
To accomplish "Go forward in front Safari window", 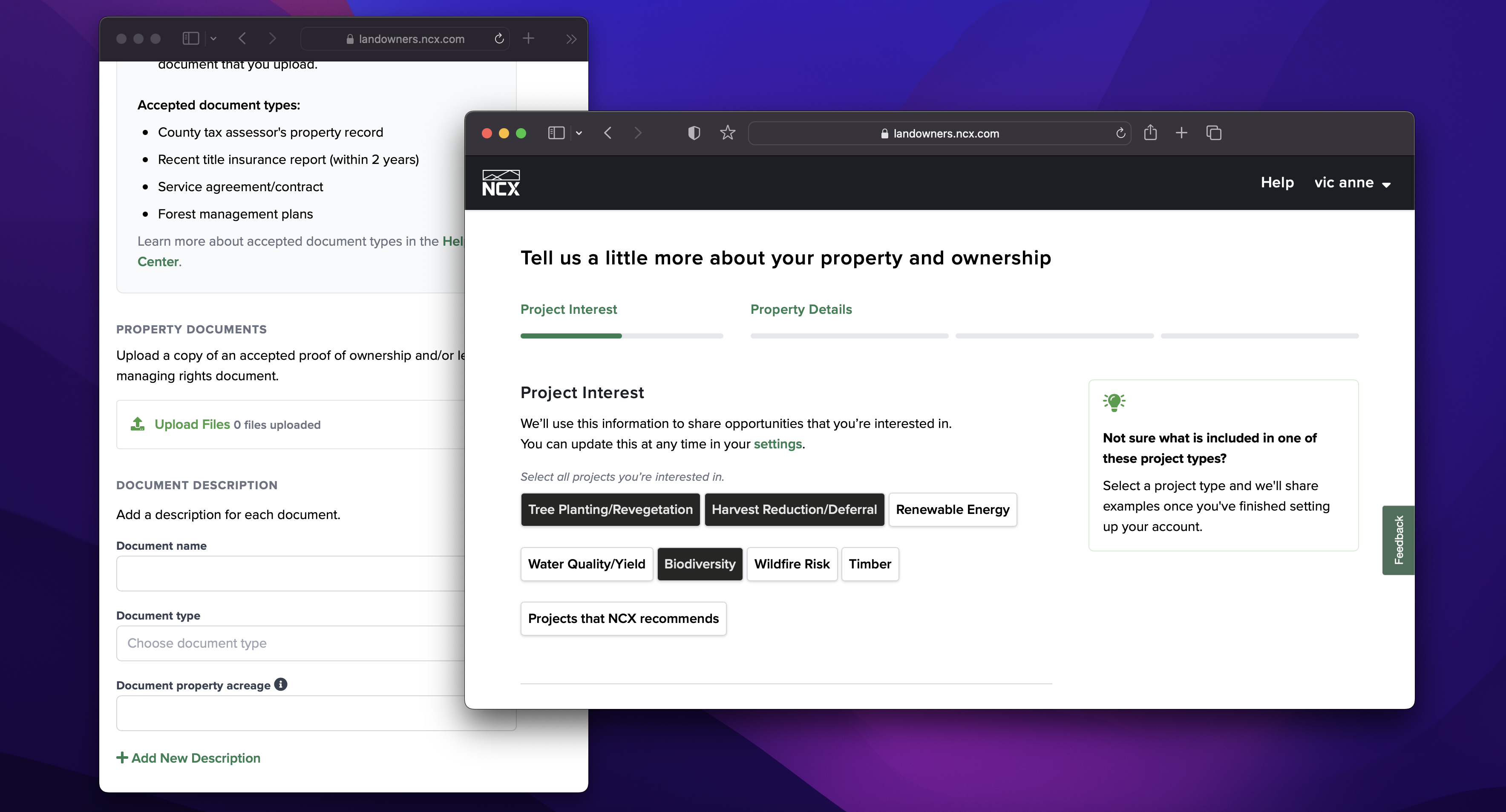I will tap(638, 133).
